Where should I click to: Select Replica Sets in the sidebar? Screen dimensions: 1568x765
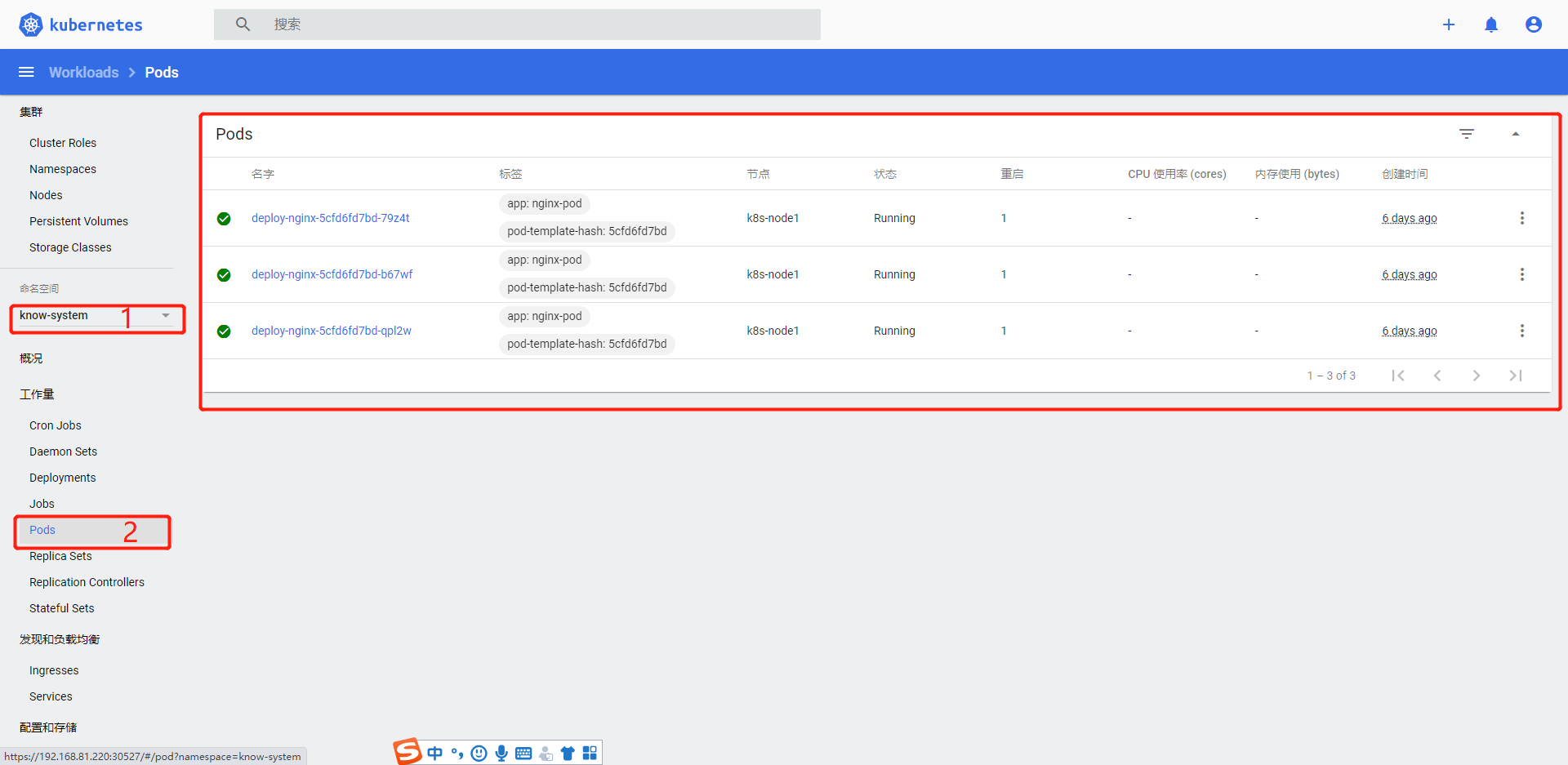[x=60, y=556]
